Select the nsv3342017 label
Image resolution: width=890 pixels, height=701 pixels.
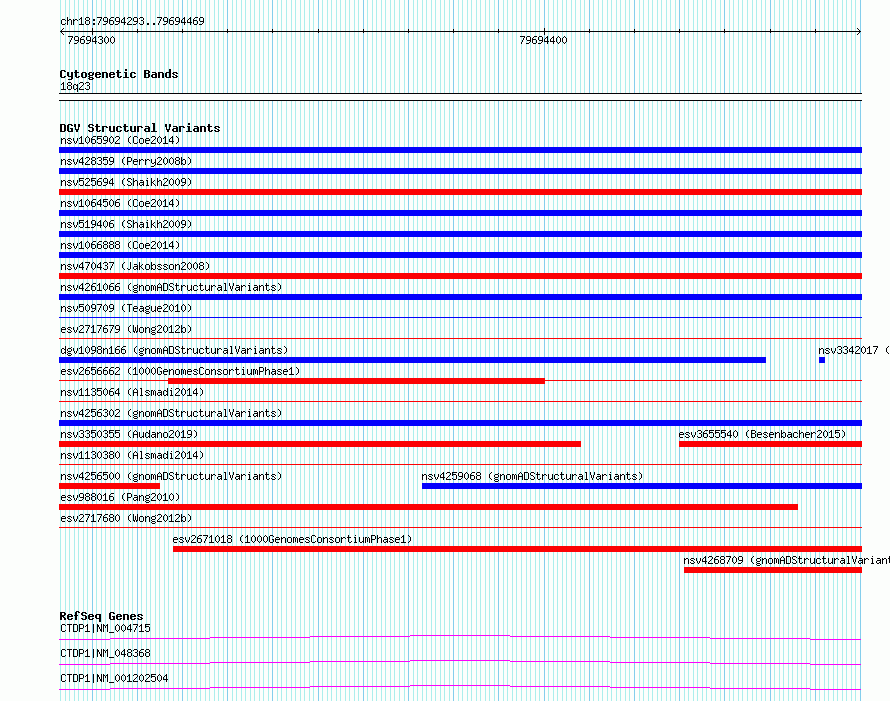[x=854, y=350]
